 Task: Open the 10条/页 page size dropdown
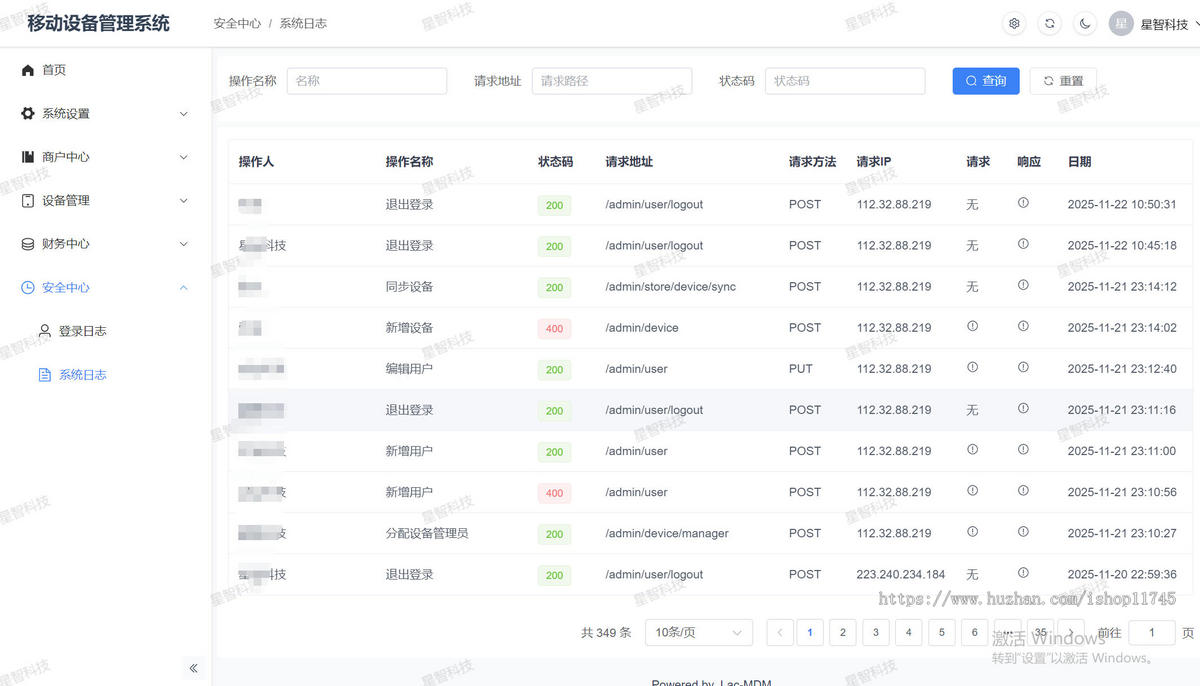coord(699,632)
